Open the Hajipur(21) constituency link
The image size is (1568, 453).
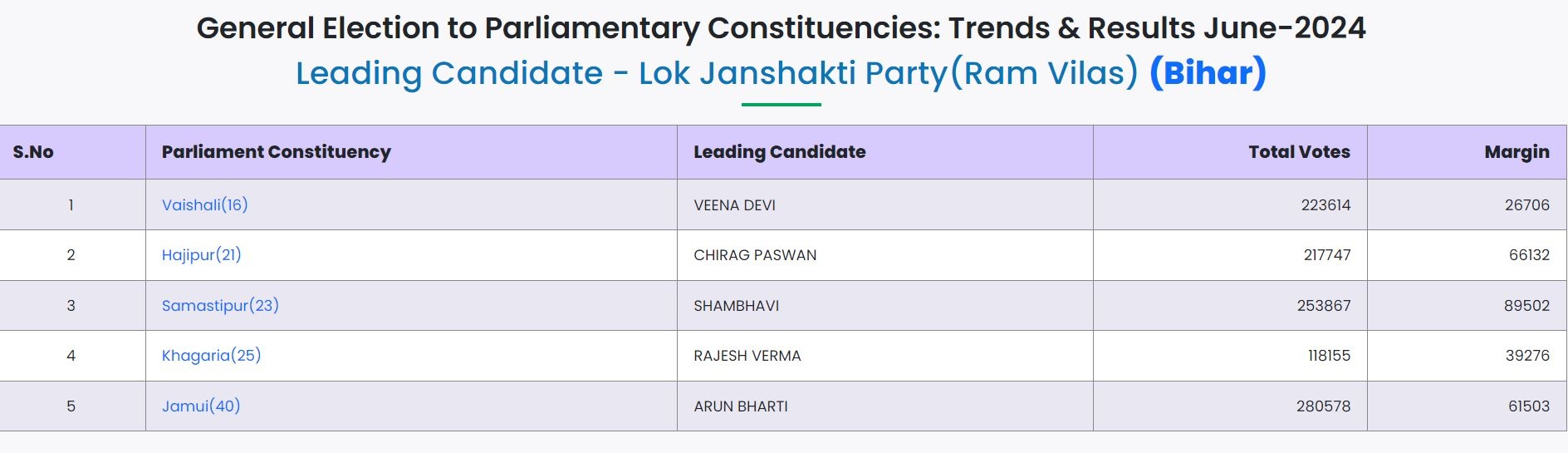click(201, 255)
